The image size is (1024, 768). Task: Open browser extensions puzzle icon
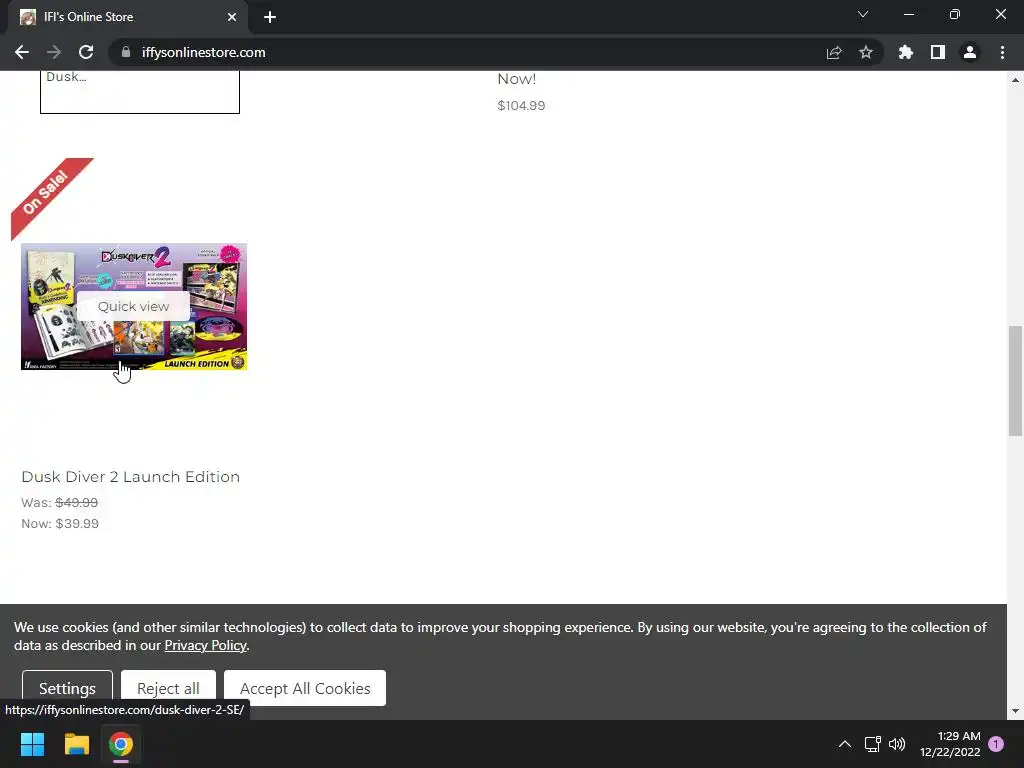click(x=906, y=52)
